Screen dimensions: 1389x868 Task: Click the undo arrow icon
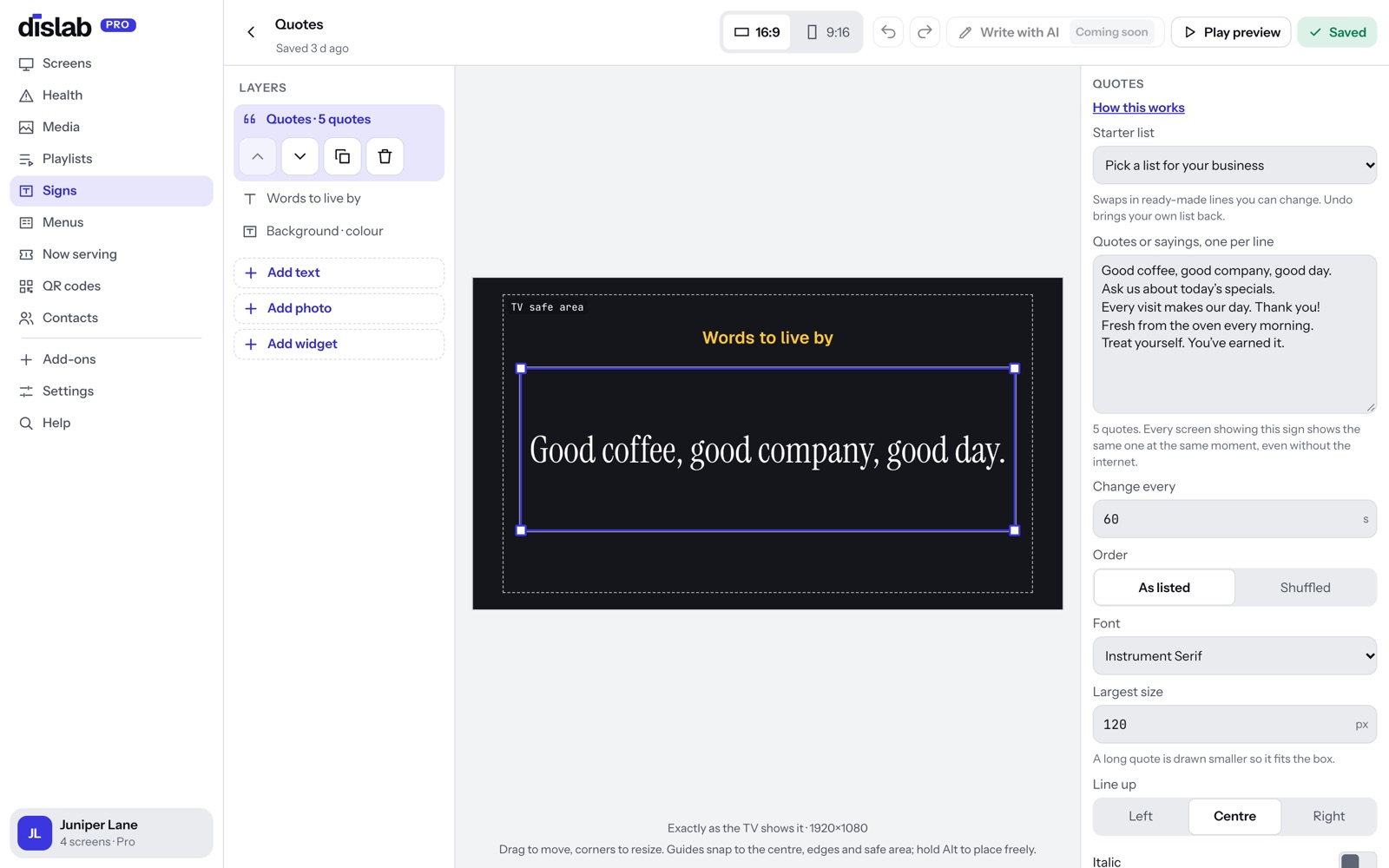[888, 32]
